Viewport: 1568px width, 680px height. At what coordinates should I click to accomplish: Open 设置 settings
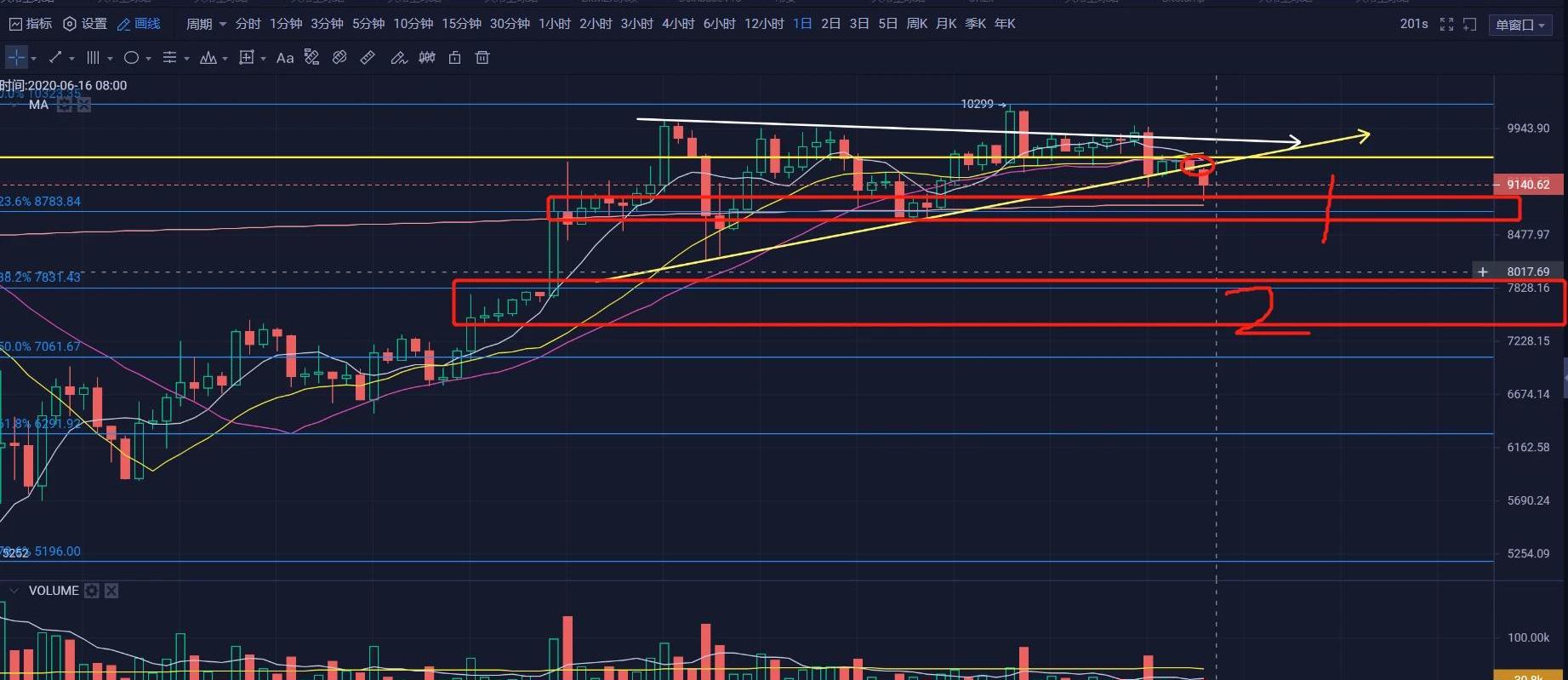coord(85,24)
